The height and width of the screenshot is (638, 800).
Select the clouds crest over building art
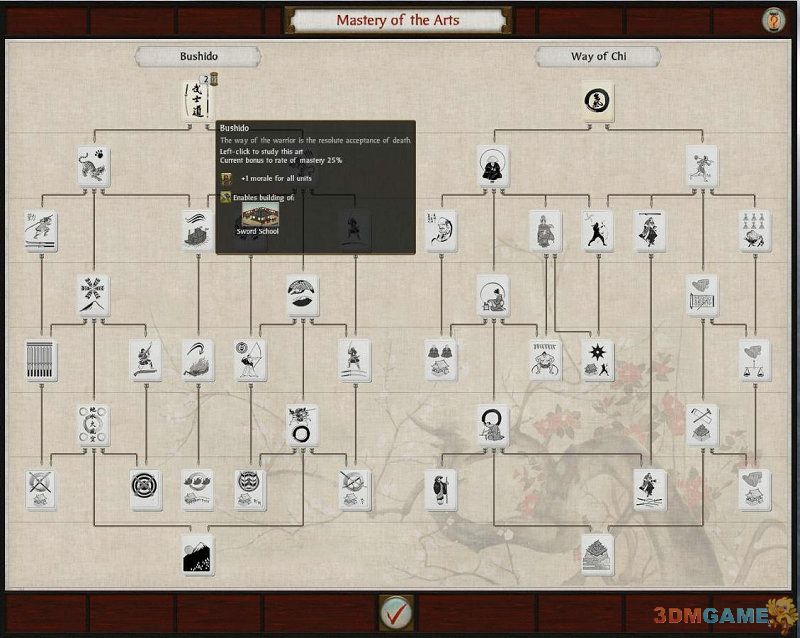coord(198,490)
